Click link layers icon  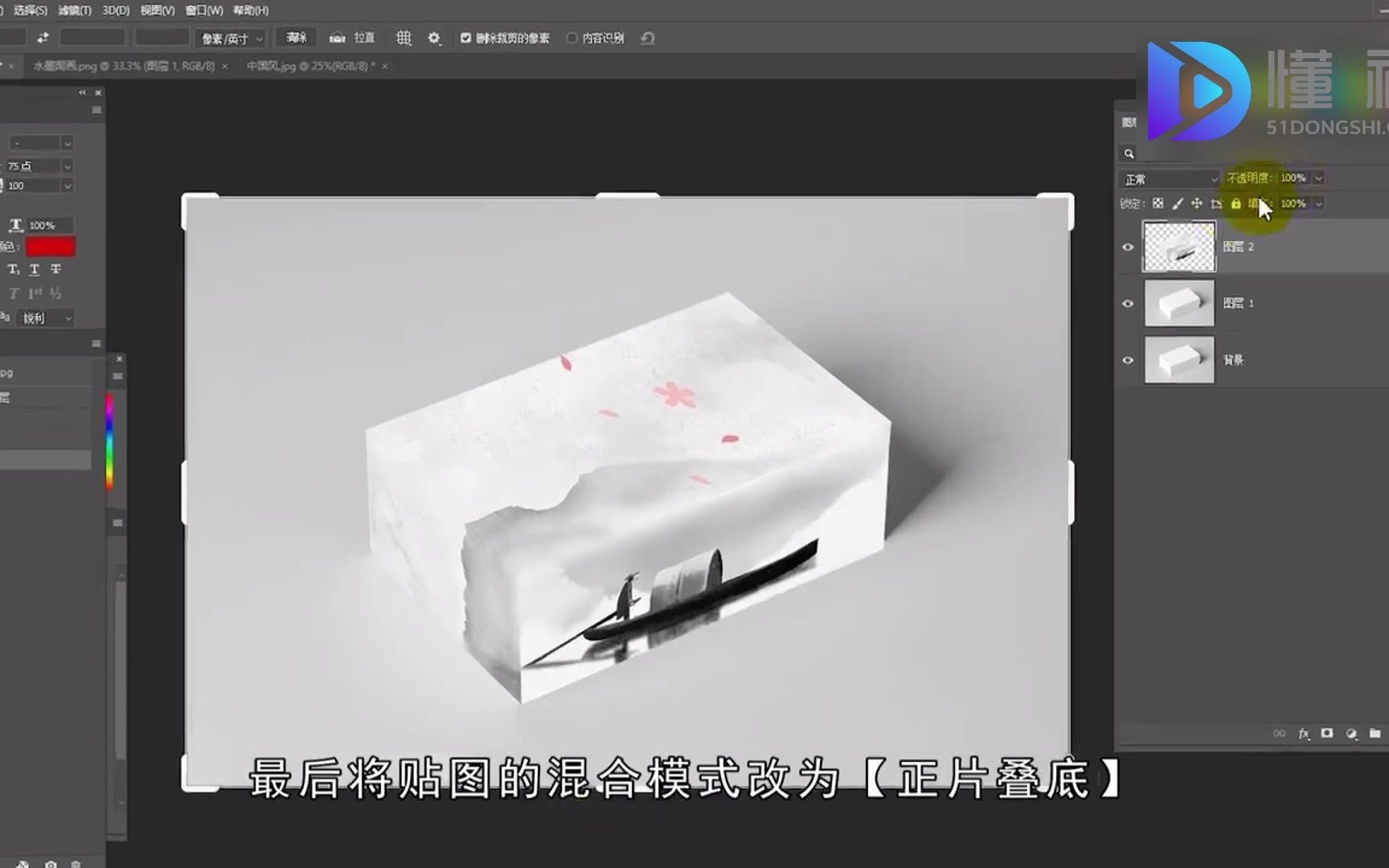[x=1279, y=733]
